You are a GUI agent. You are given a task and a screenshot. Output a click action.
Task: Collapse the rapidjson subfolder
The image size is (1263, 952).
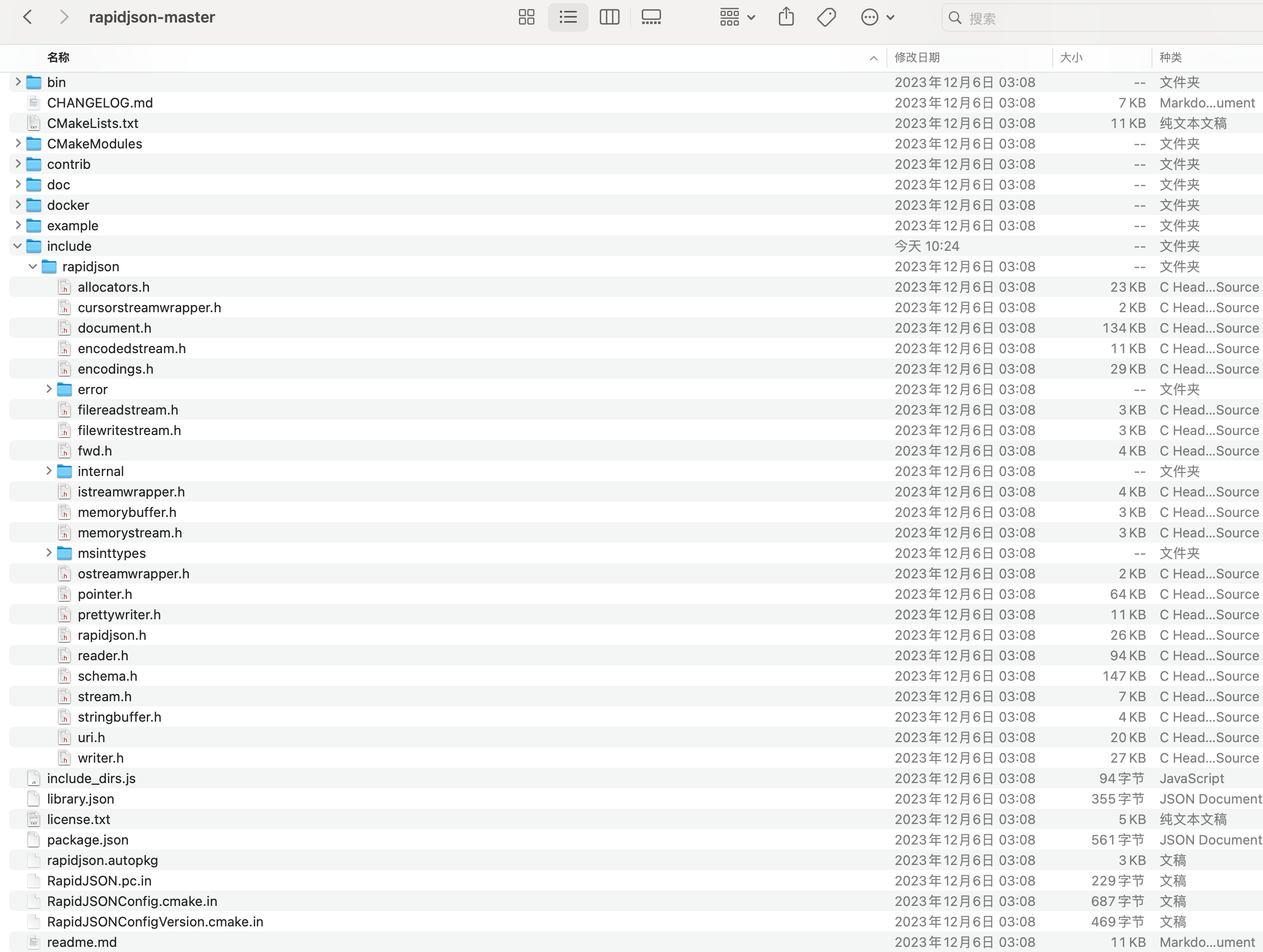33,267
